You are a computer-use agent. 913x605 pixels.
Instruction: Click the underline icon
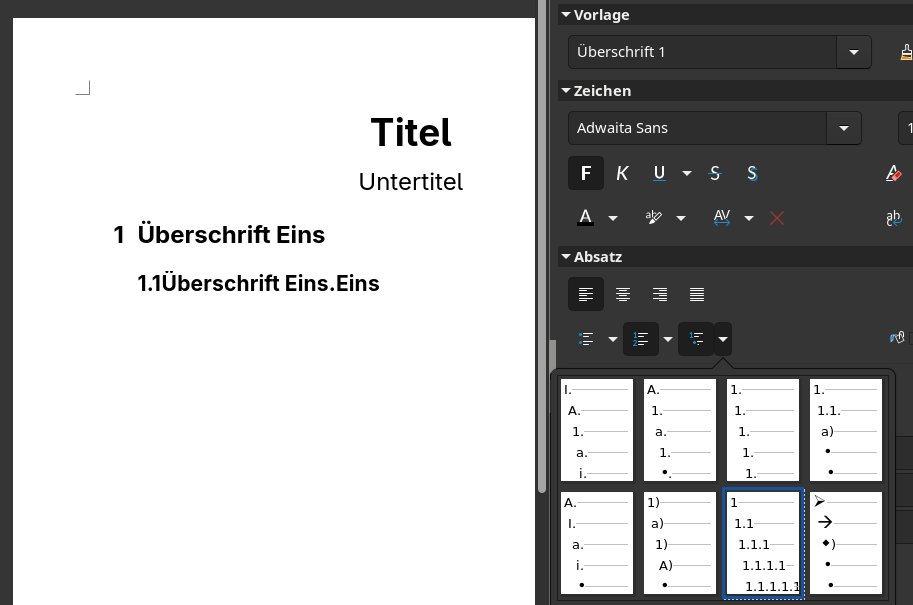(659, 173)
